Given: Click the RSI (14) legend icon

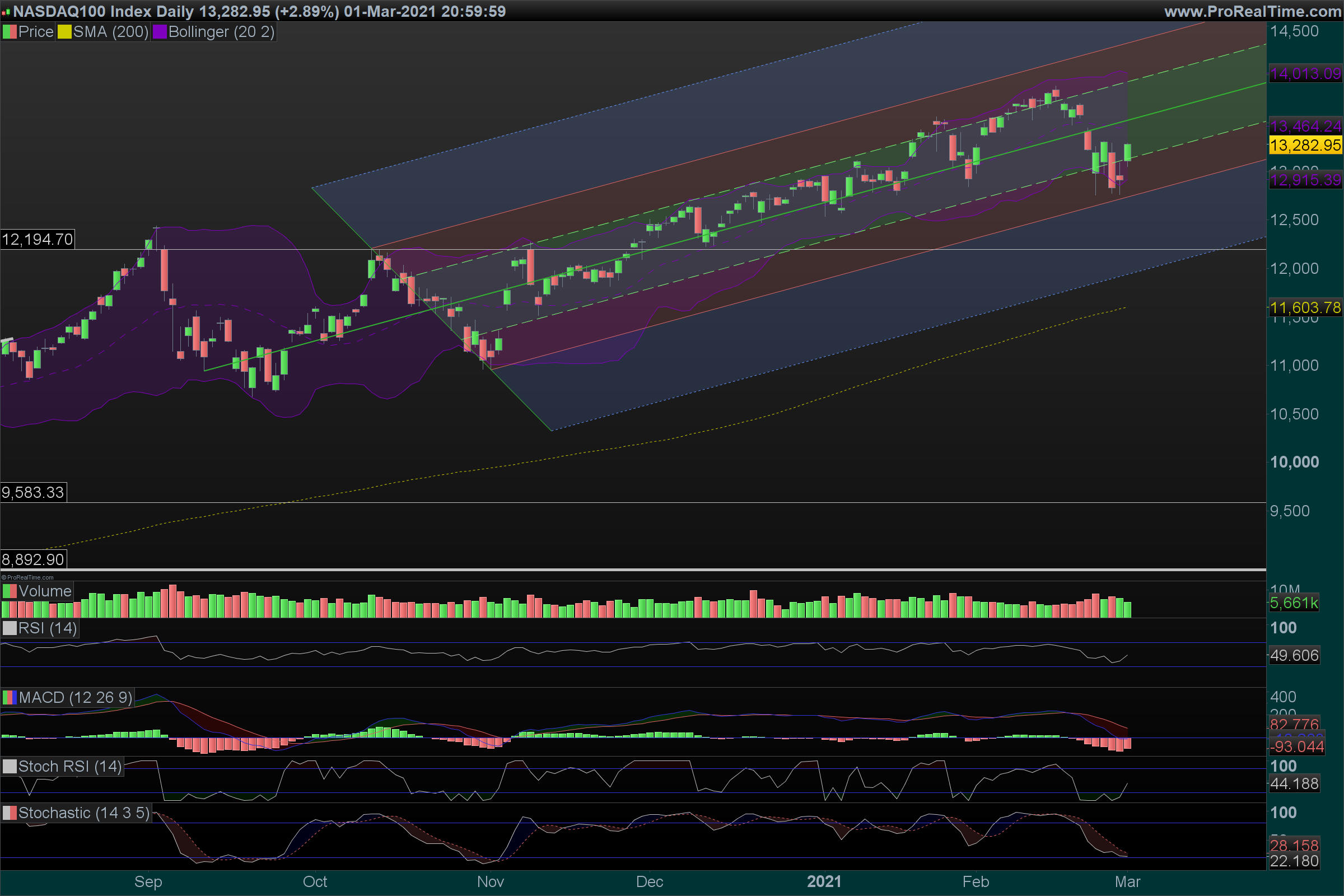Looking at the screenshot, I should (x=10, y=628).
